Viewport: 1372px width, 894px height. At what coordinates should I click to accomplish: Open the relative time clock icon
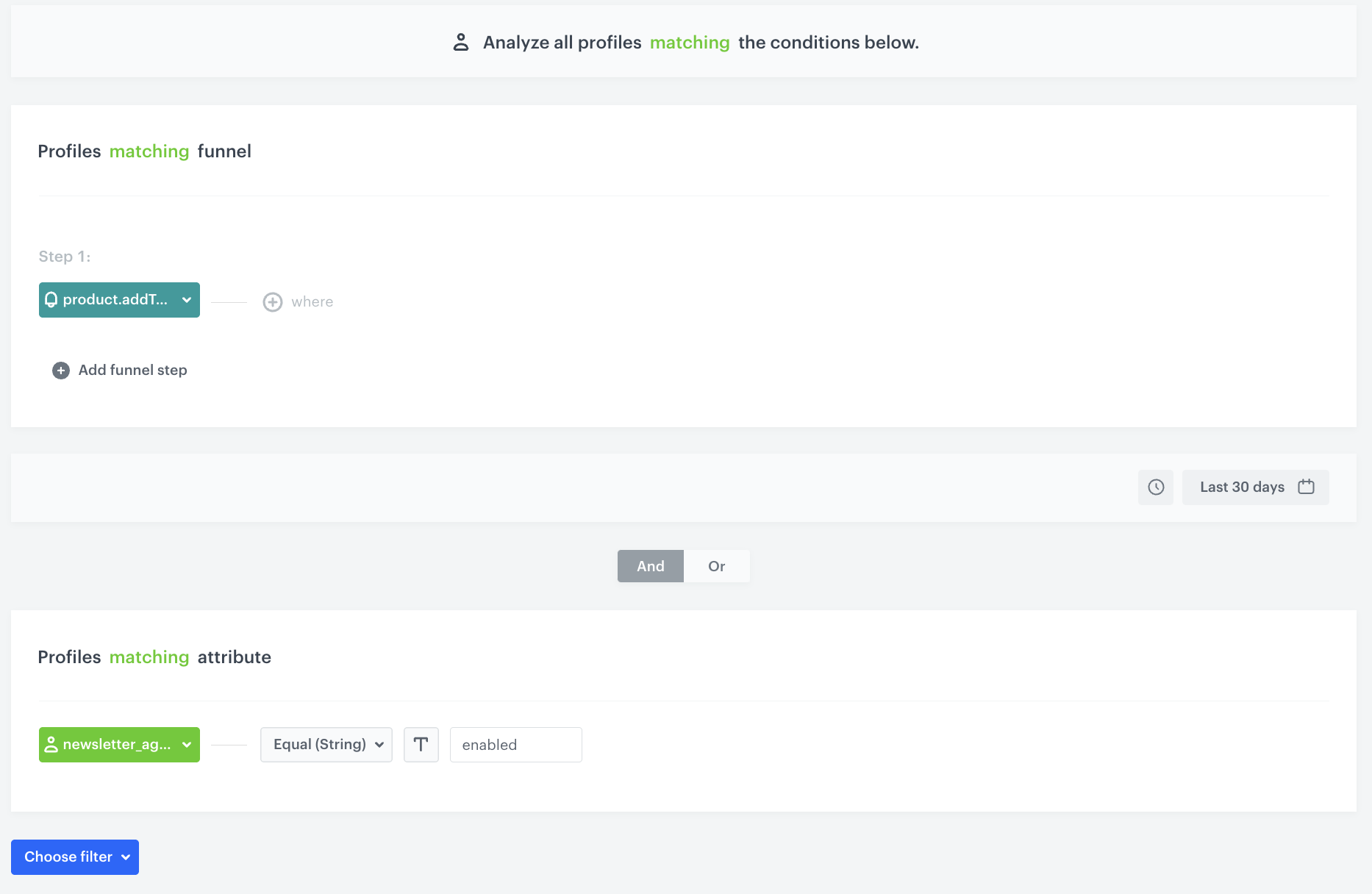coord(1156,487)
